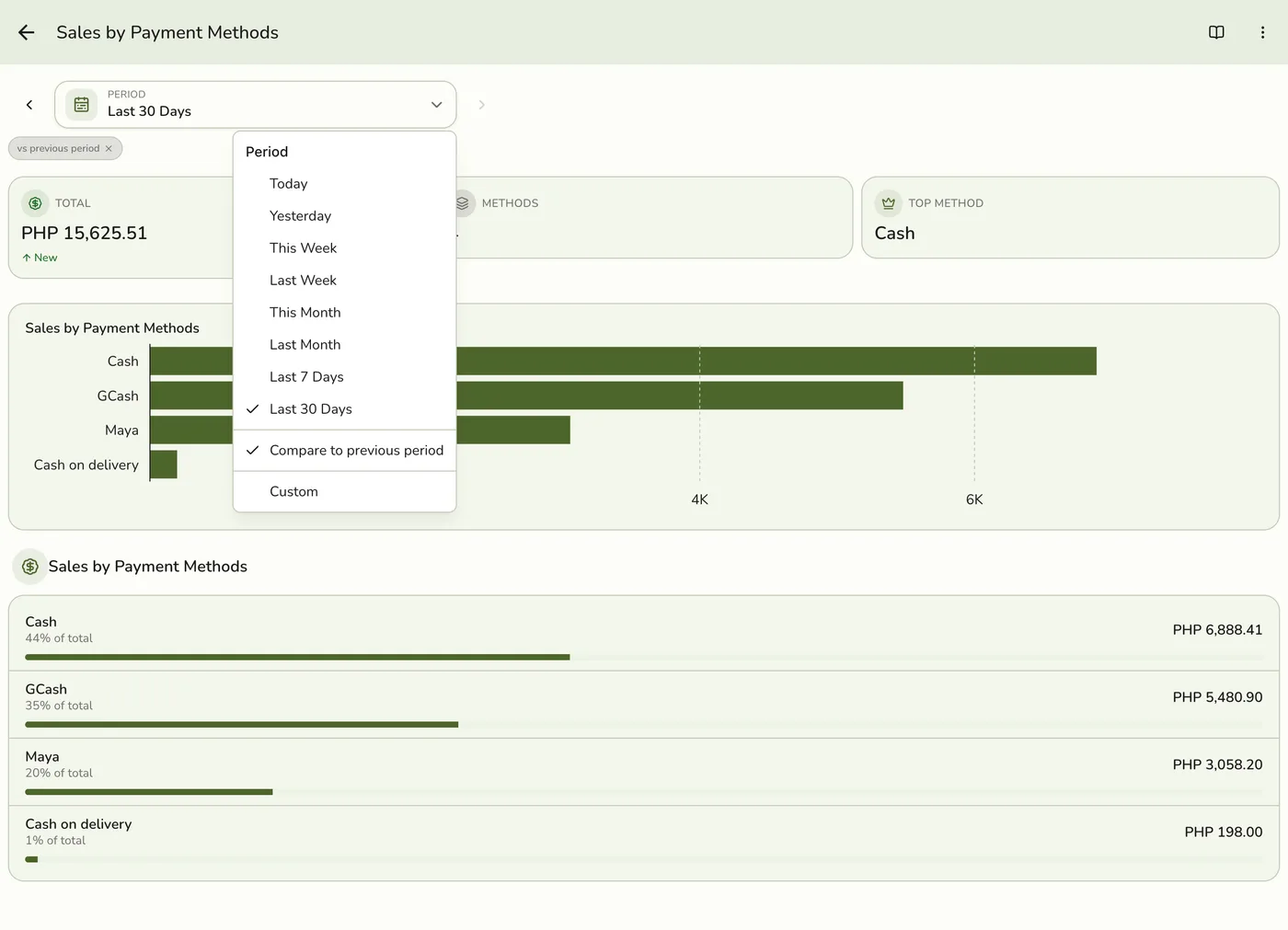Open the book guide icon
Viewport: 1288px width, 930px height.
pyautogui.click(x=1216, y=32)
